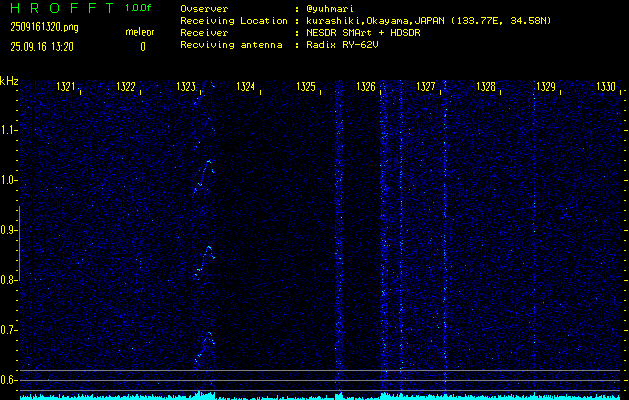Click the version label 1.00f
The image size is (629, 400).
point(138,8)
